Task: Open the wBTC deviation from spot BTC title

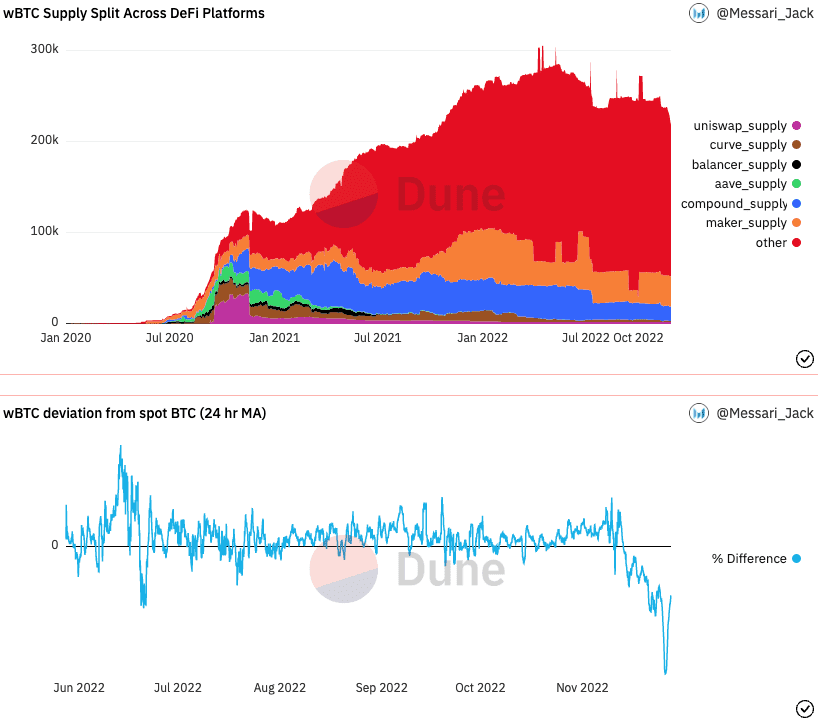Action: [135, 413]
